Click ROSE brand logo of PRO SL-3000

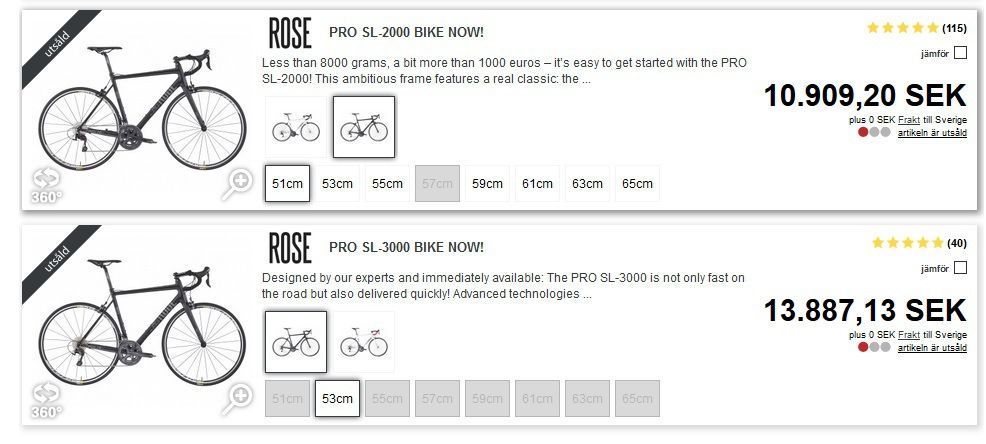290,247
